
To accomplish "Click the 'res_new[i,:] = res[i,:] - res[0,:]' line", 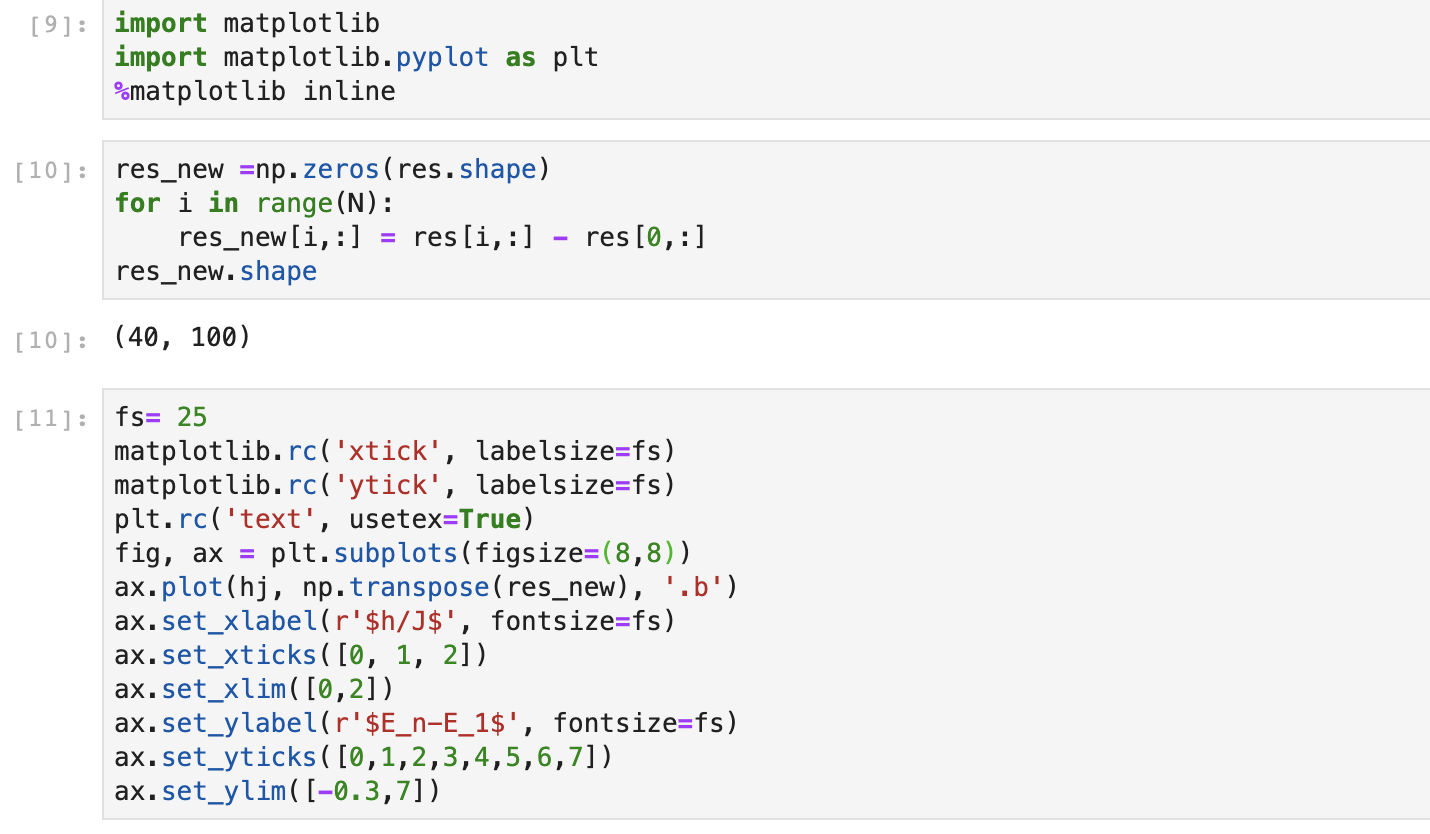I will (x=441, y=237).
